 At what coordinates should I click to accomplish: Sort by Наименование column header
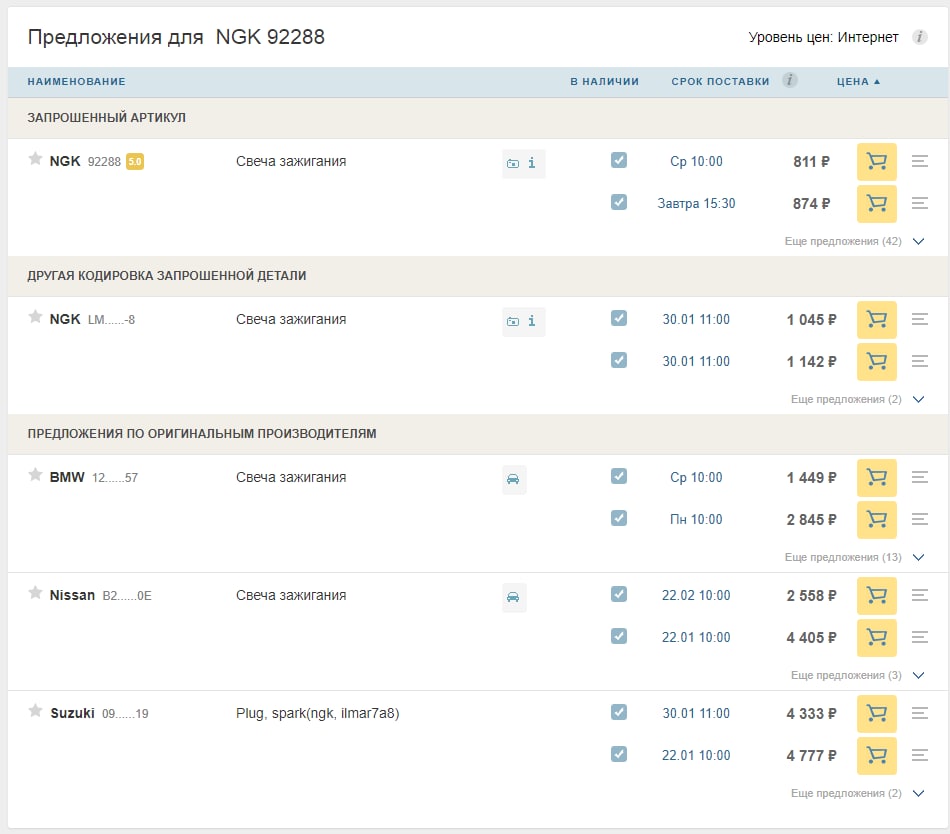tap(76, 82)
